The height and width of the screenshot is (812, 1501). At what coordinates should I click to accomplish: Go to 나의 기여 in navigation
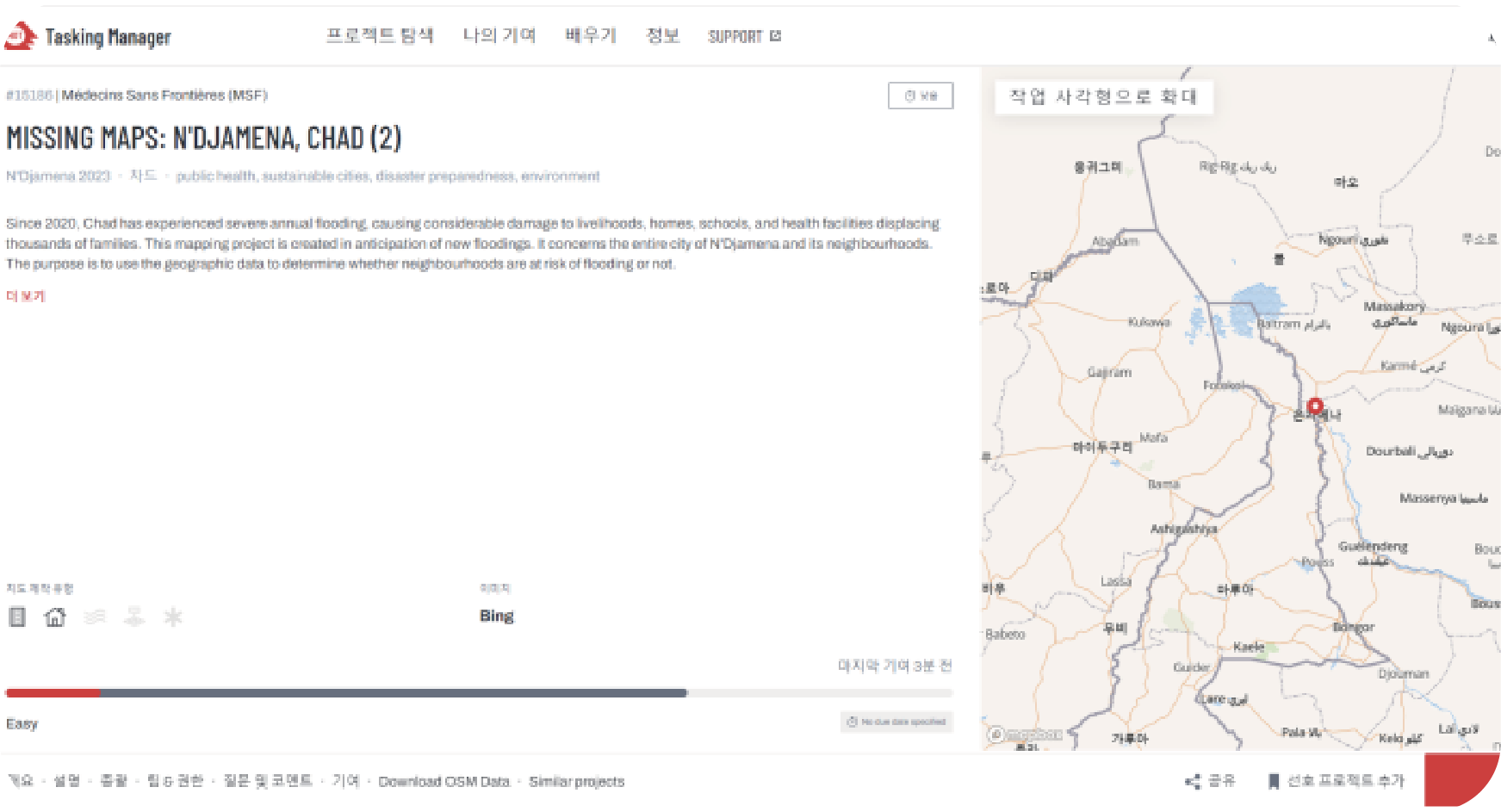coord(499,35)
